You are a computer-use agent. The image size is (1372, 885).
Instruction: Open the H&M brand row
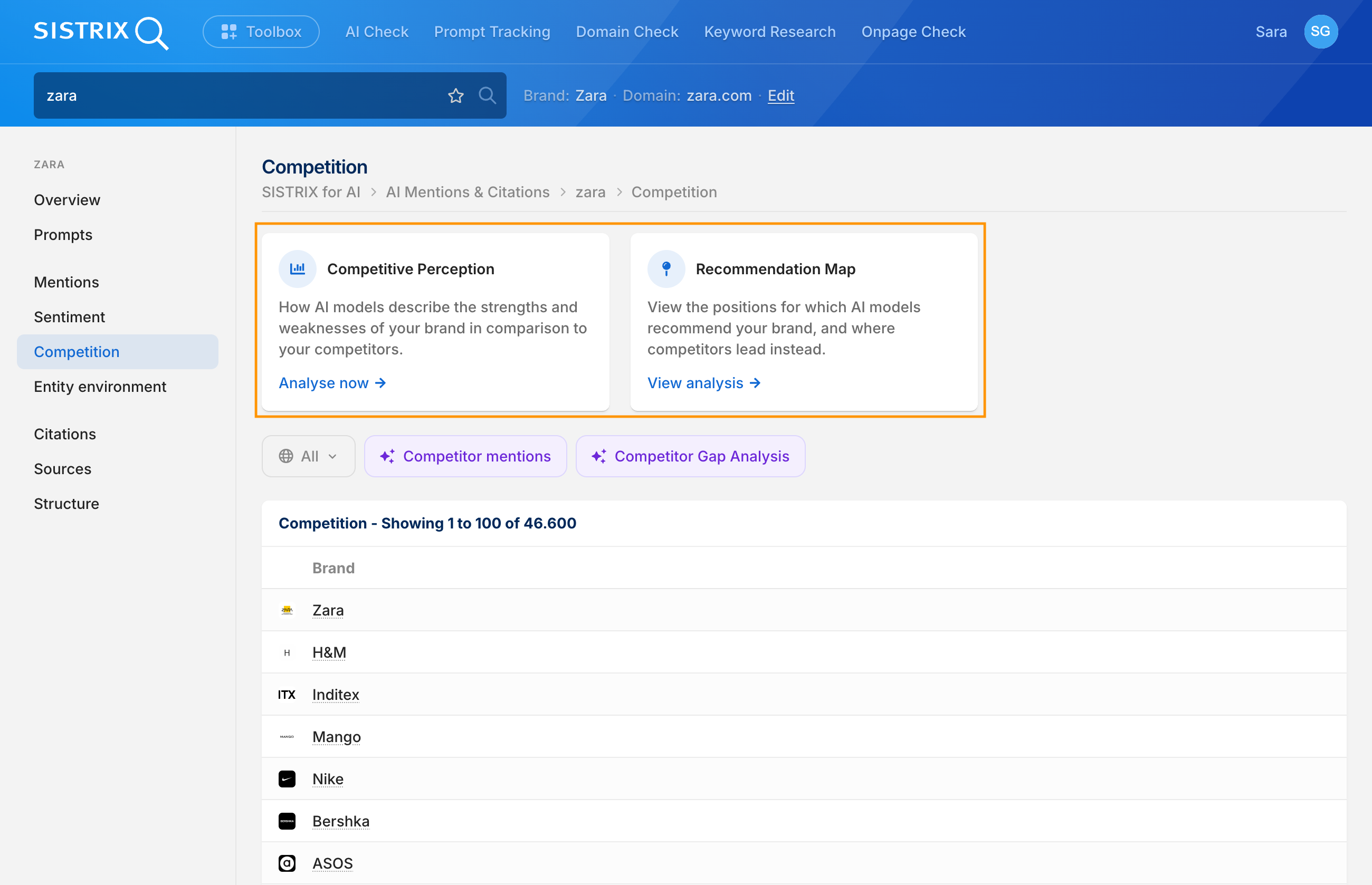point(804,652)
